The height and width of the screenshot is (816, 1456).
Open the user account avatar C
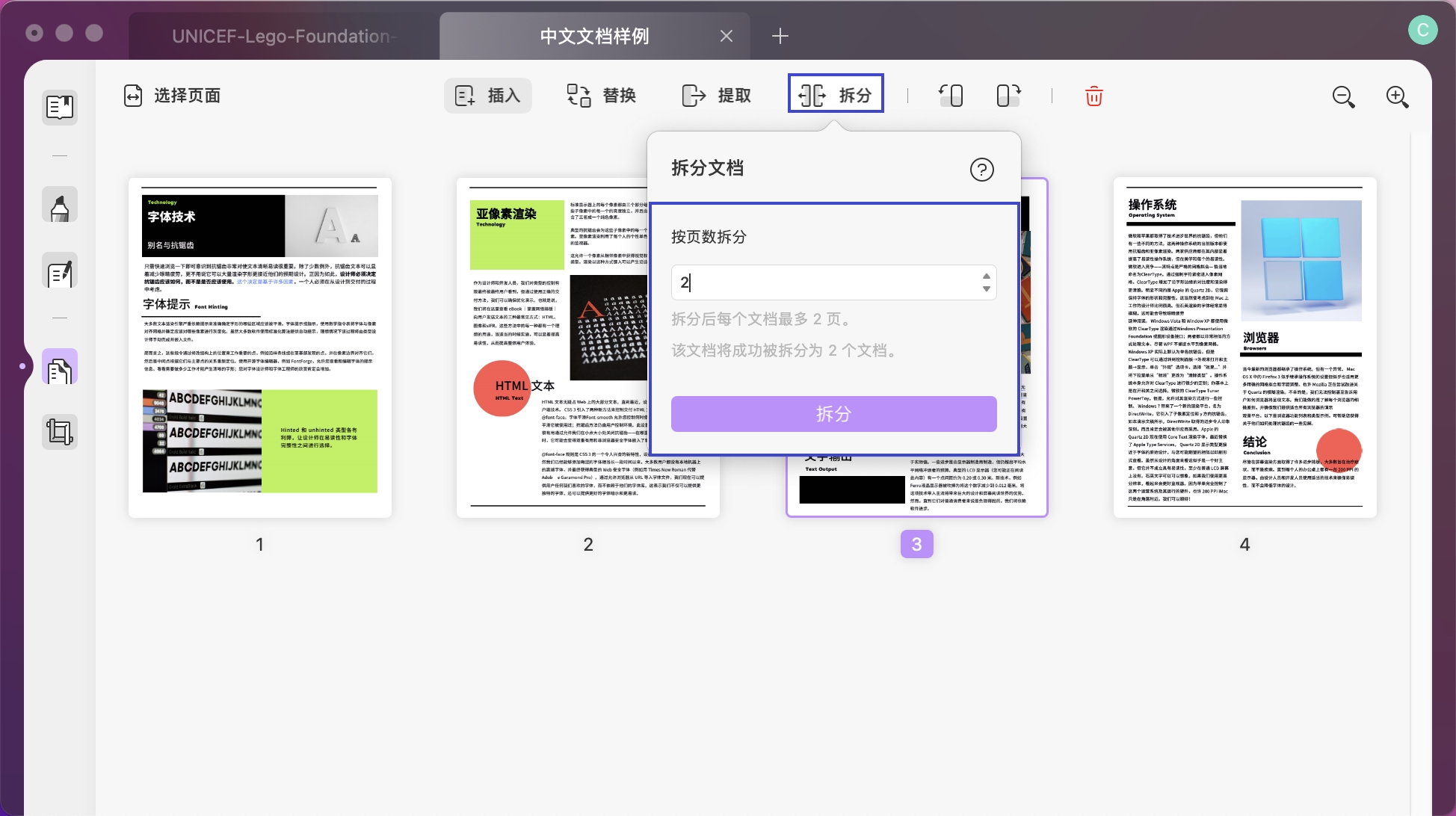1422,30
